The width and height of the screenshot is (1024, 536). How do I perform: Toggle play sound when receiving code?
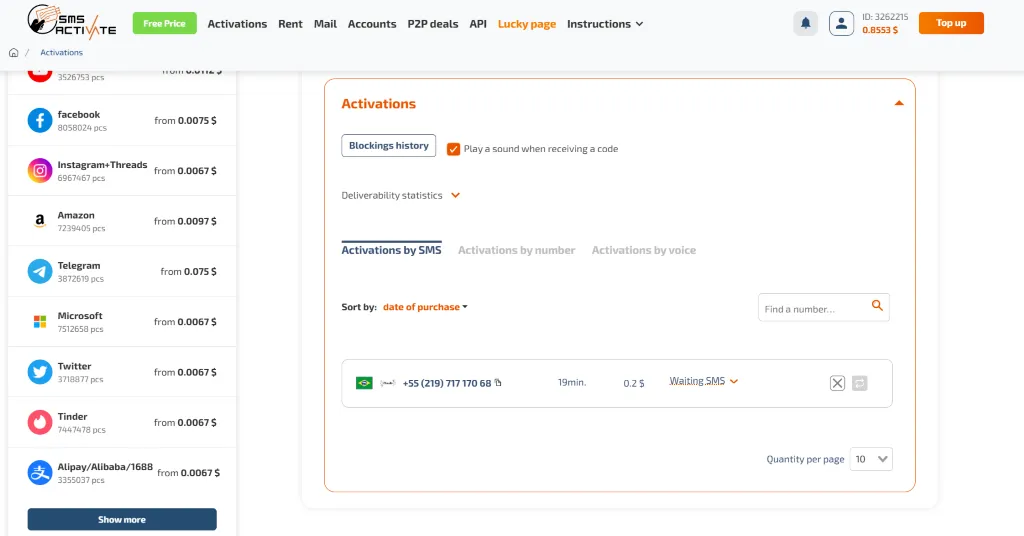pos(453,149)
